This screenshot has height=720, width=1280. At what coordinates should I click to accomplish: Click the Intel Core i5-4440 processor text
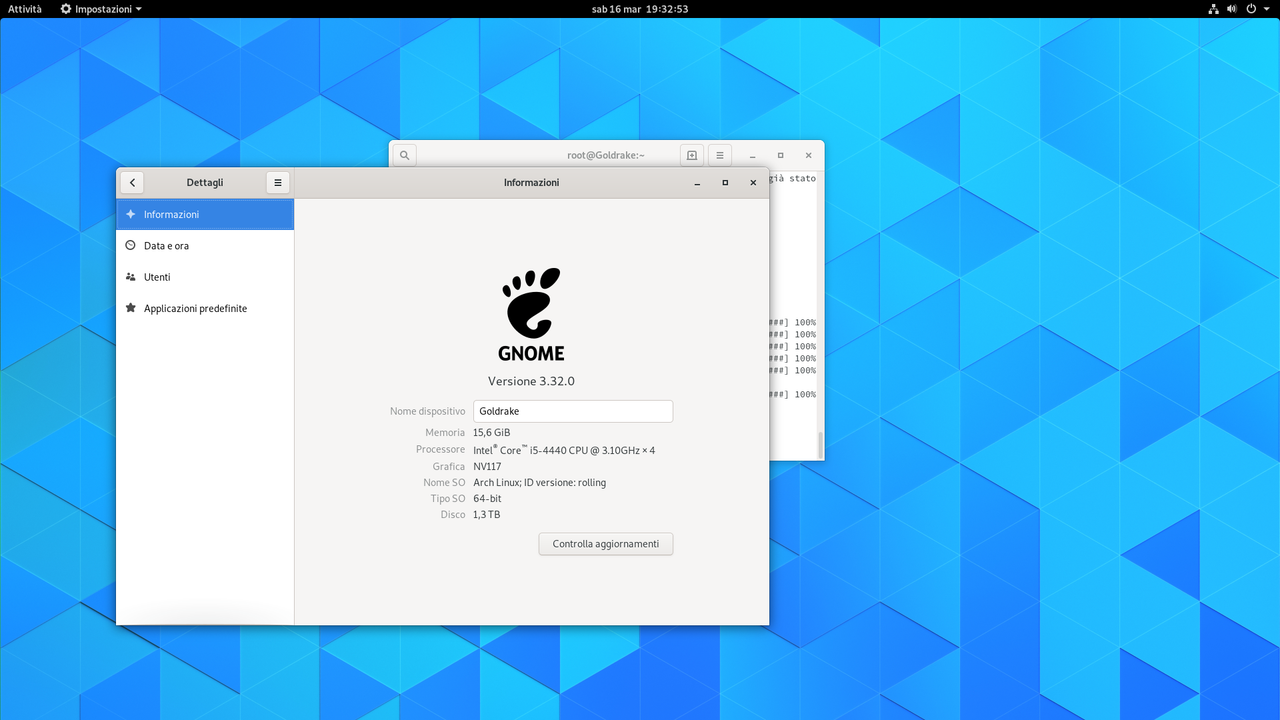coord(564,450)
